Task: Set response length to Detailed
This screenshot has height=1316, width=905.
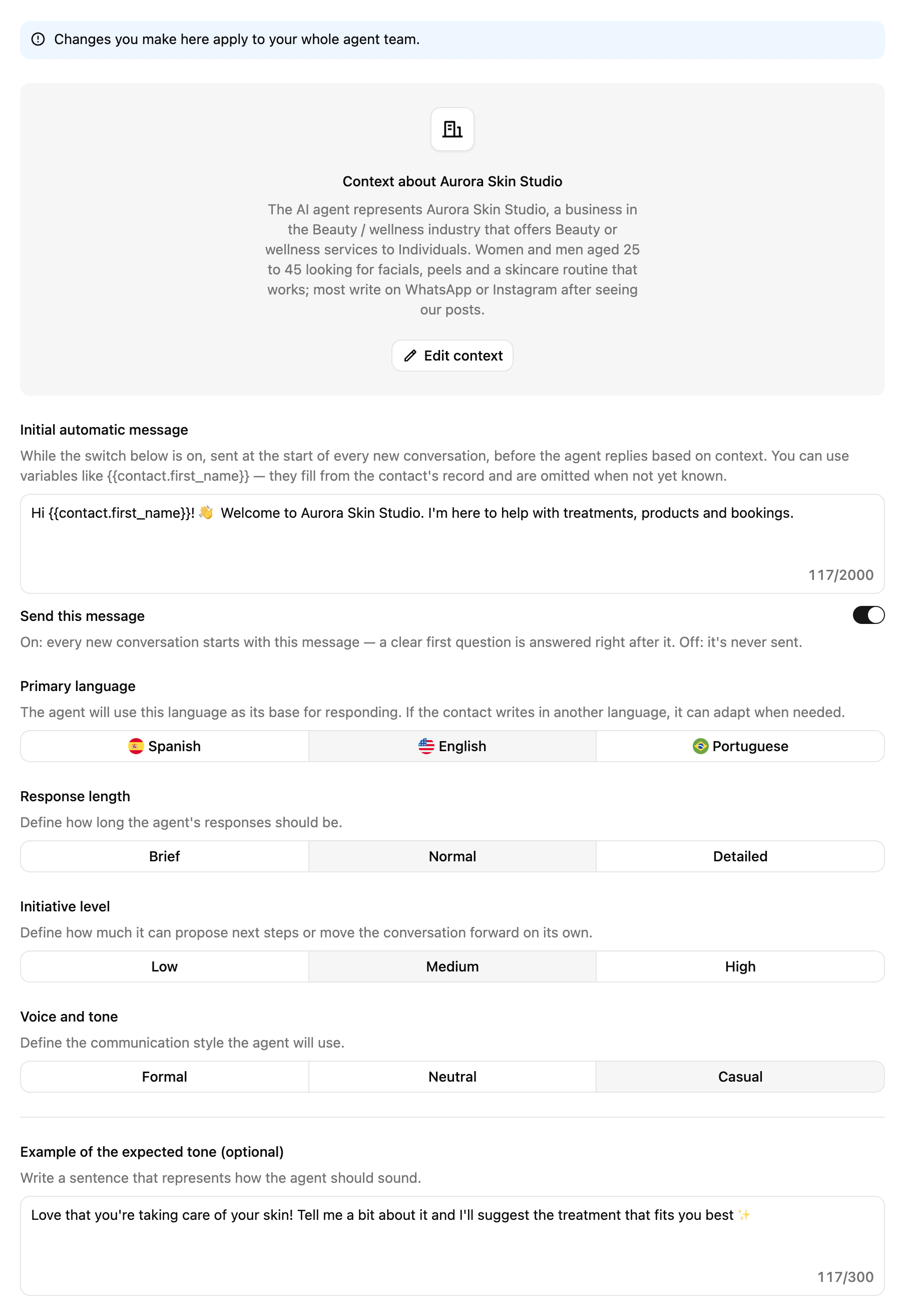Action: pyautogui.click(x=740, y=856)
